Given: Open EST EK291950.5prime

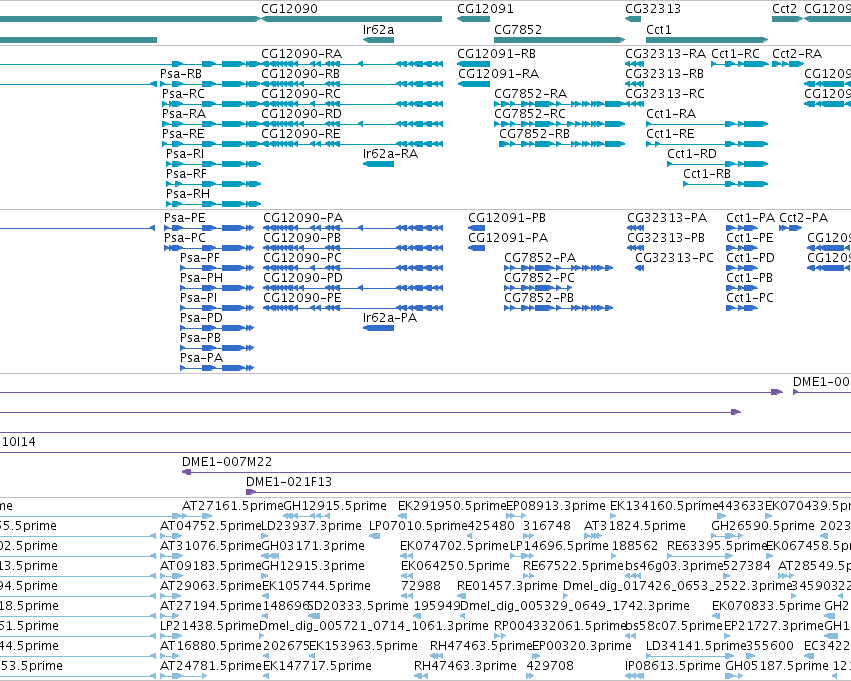Looking at the screenshot, I should pyautogui.click(x=452, y=506).
